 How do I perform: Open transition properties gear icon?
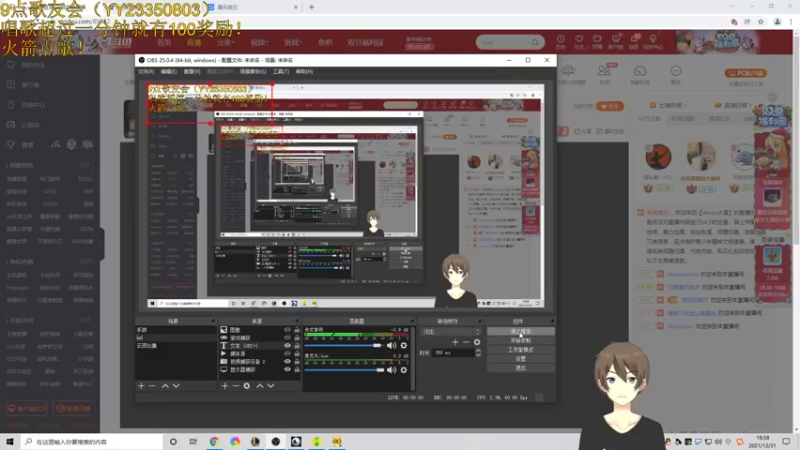point(477,342)
